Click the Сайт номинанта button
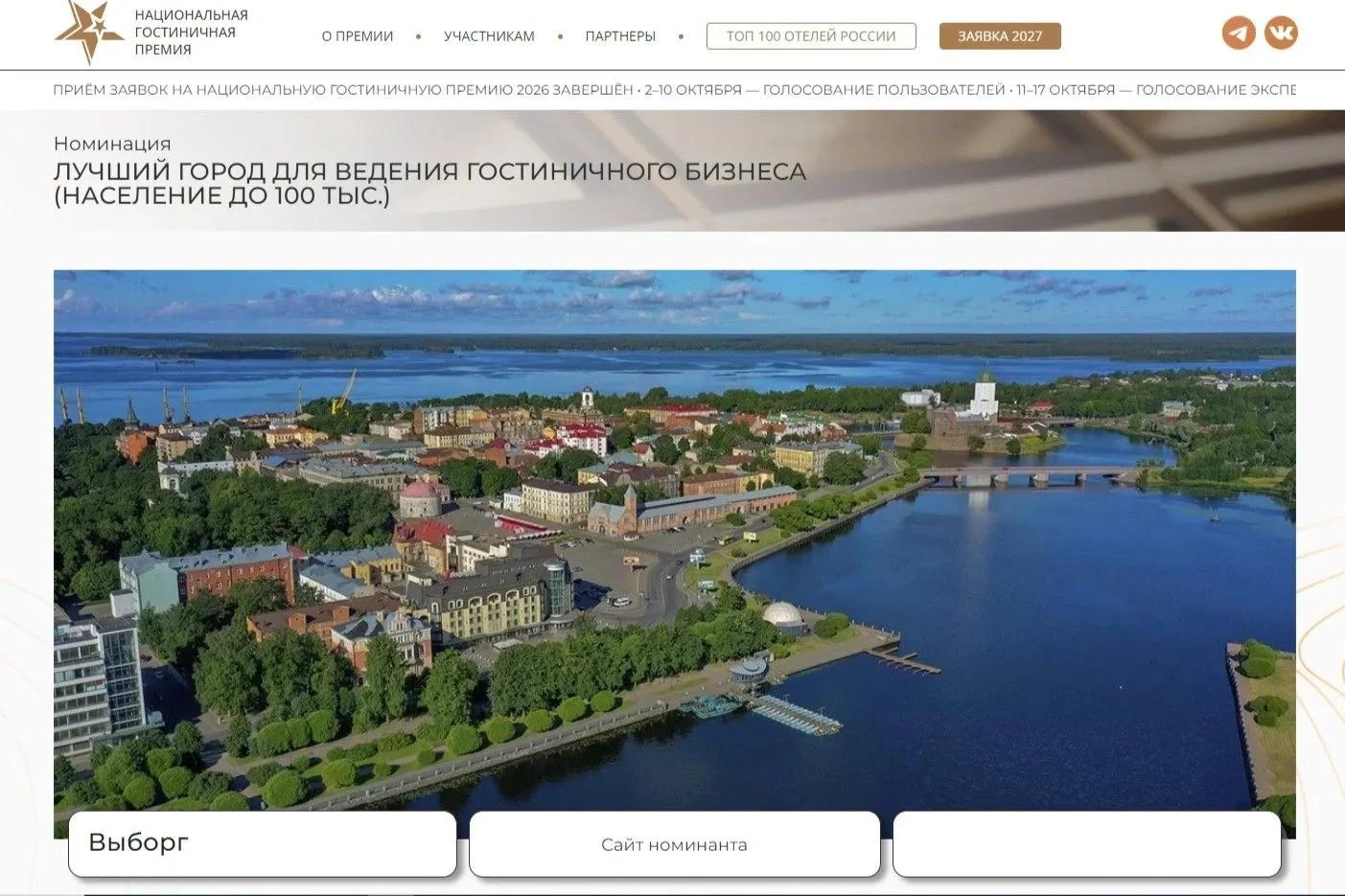Image resolution: width=1345 pixels, height=896 pixels. [x=674, y=844]
